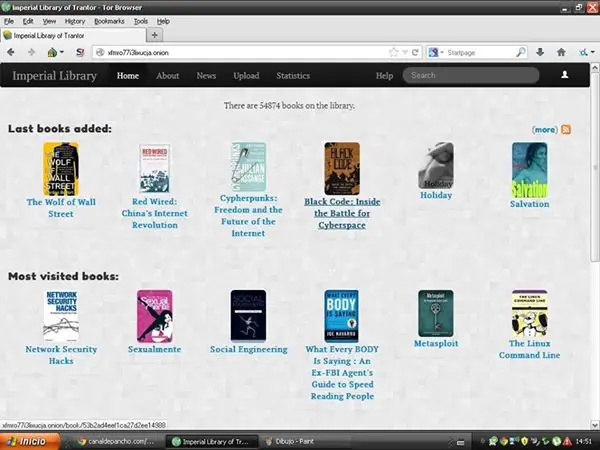Open the Network Security Hacks cover
The height and width of the screenshot is (450, 600).
61,316
